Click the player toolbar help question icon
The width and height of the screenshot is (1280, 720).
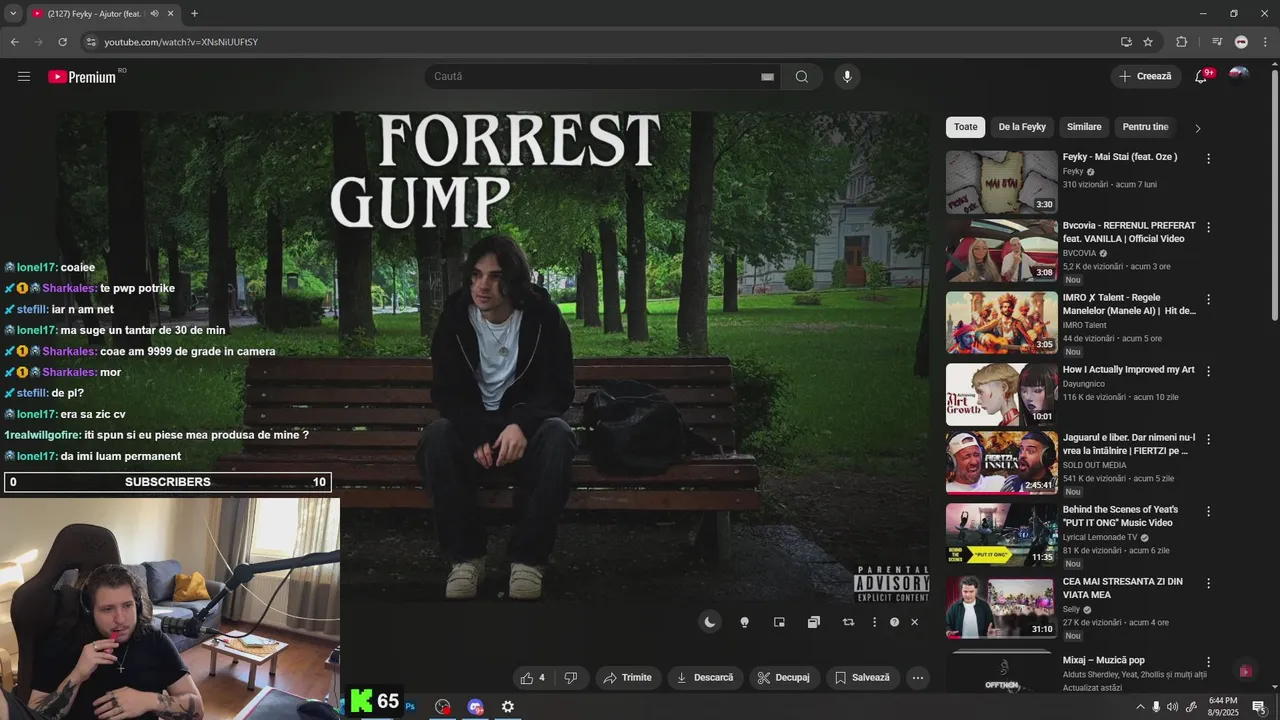(x=894, y=622)
